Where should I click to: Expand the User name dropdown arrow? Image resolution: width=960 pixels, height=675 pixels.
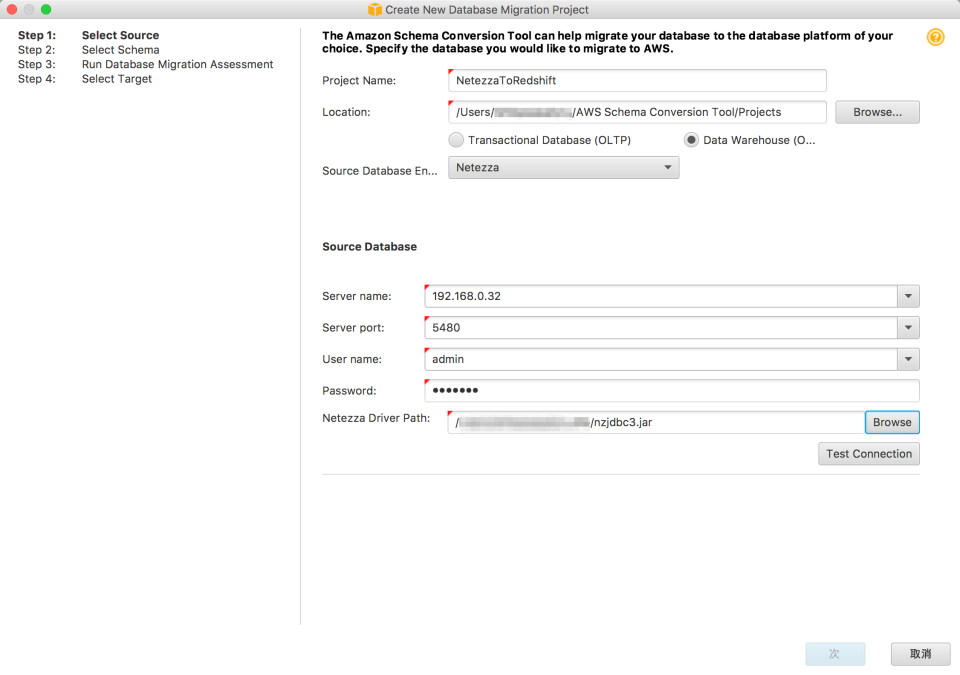pyautogui.click(x=908, y=359)
